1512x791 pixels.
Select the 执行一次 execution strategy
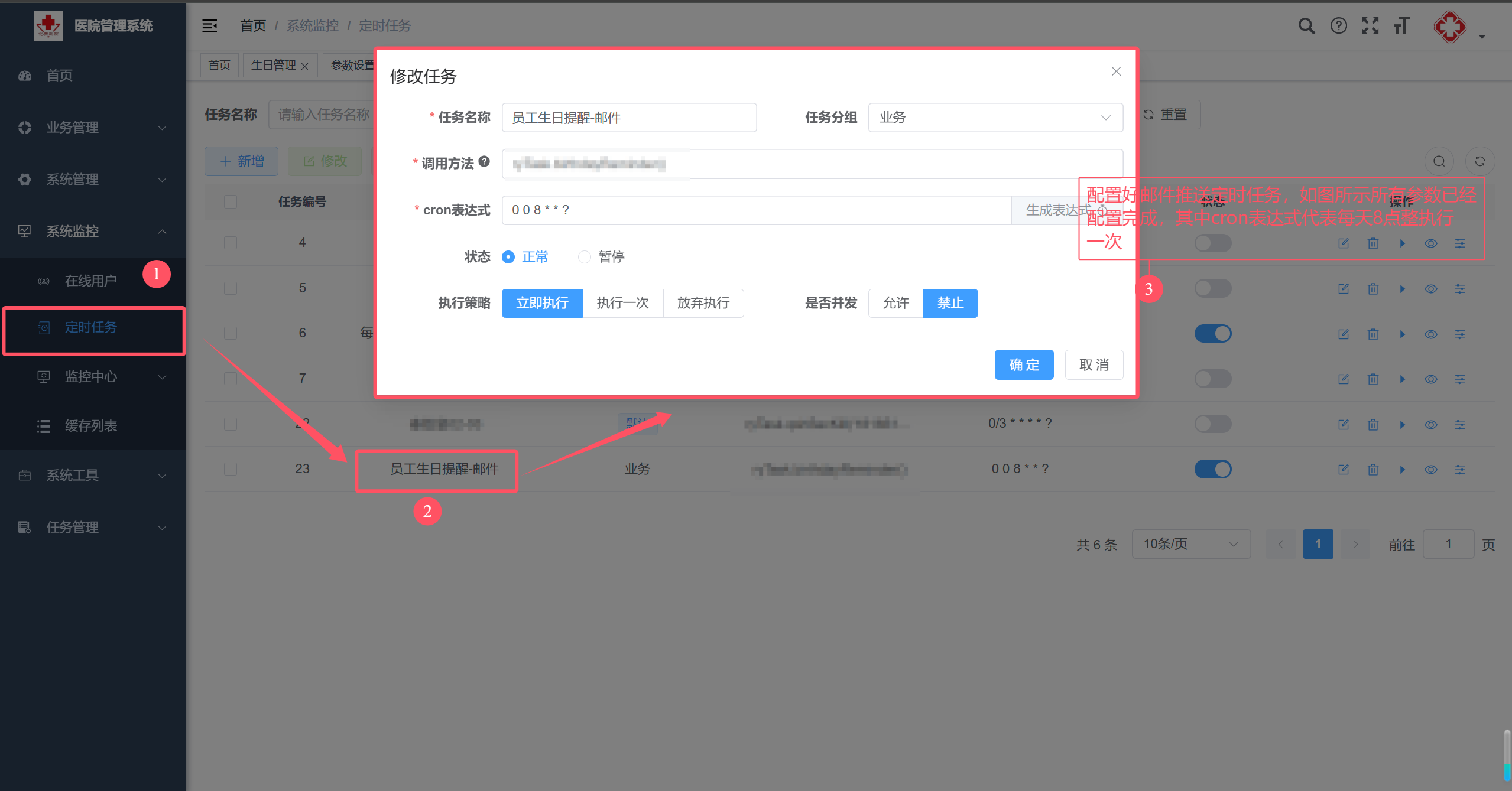pos(622,303)
